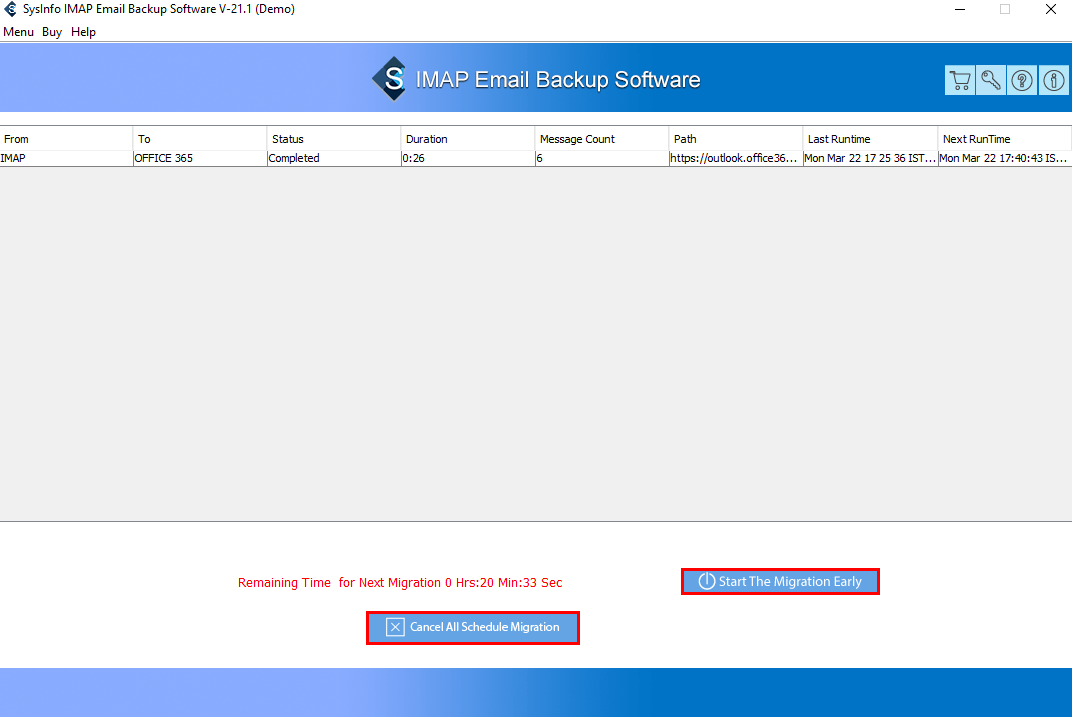1072x717 pixels.
Task: Click the info about icon
Action: pos(1054,81)
